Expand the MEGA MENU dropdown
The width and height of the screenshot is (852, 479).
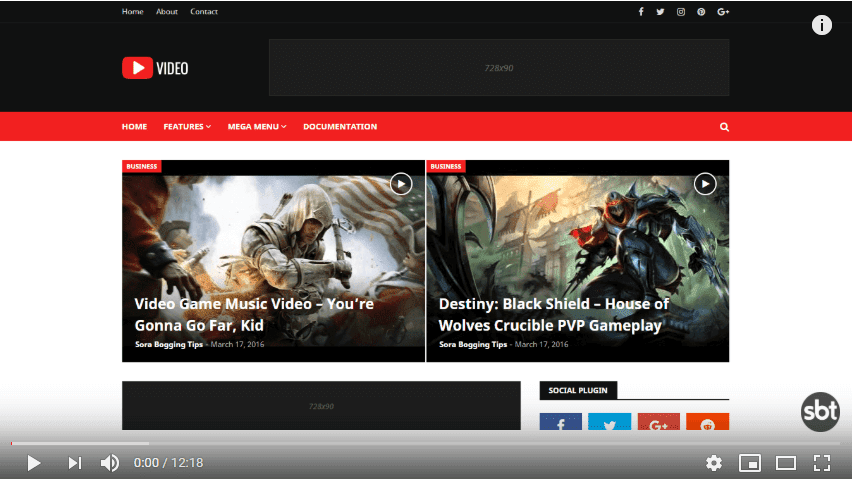[x=256, y=127]
